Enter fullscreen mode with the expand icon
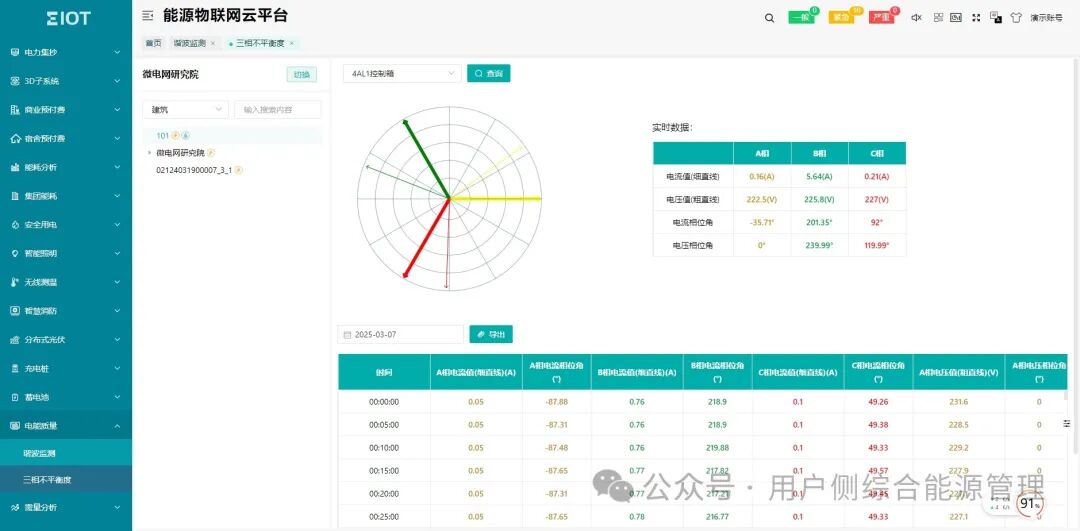The image size is (1080, 531). click(x=976, y=18)
